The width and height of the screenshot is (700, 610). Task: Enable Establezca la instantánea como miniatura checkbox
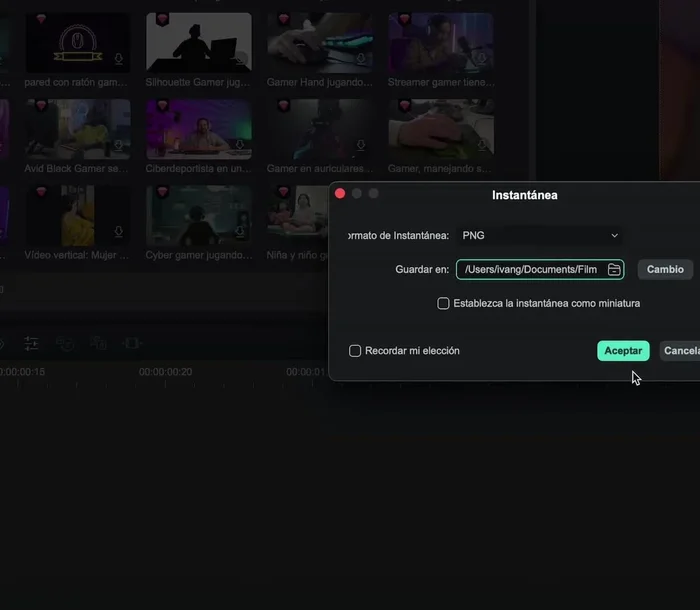[443, 304]
